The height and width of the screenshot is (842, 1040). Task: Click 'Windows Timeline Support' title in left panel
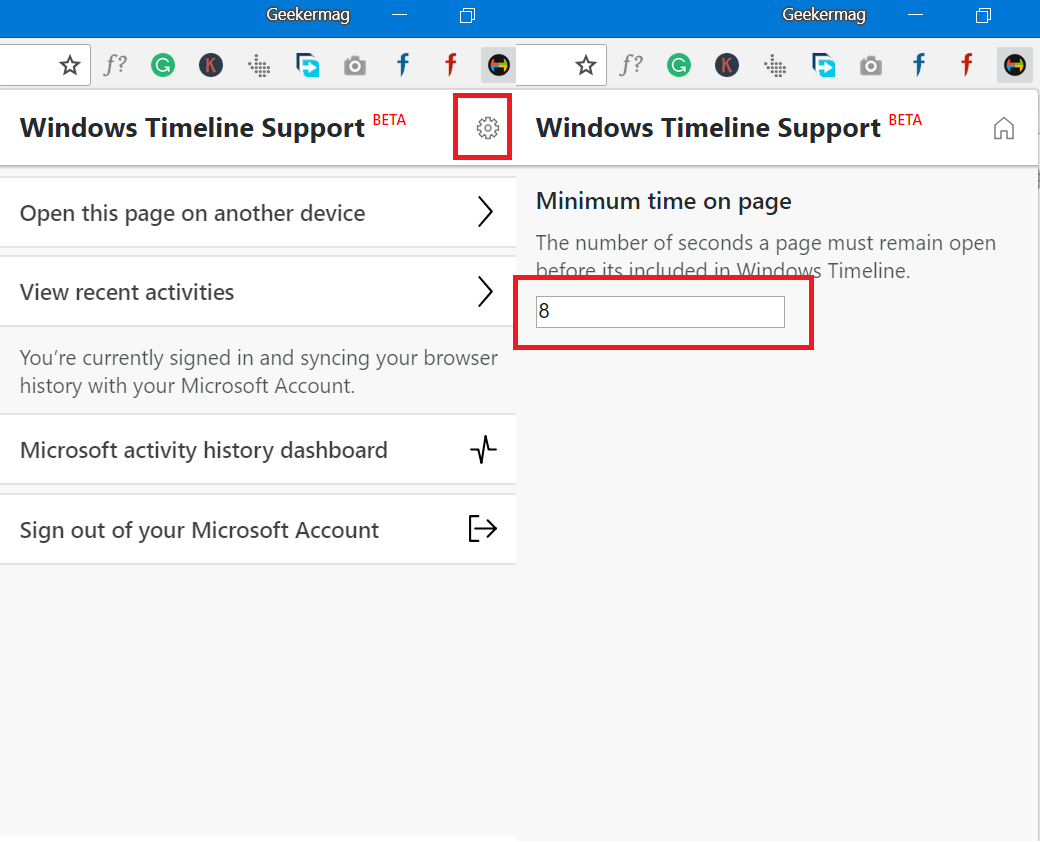point(192,127)
